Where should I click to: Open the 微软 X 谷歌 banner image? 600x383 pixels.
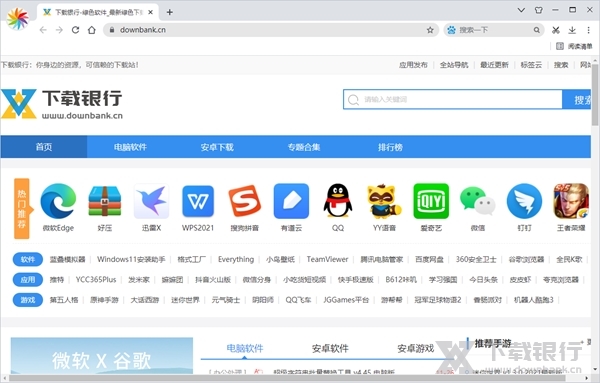(102, 355)
